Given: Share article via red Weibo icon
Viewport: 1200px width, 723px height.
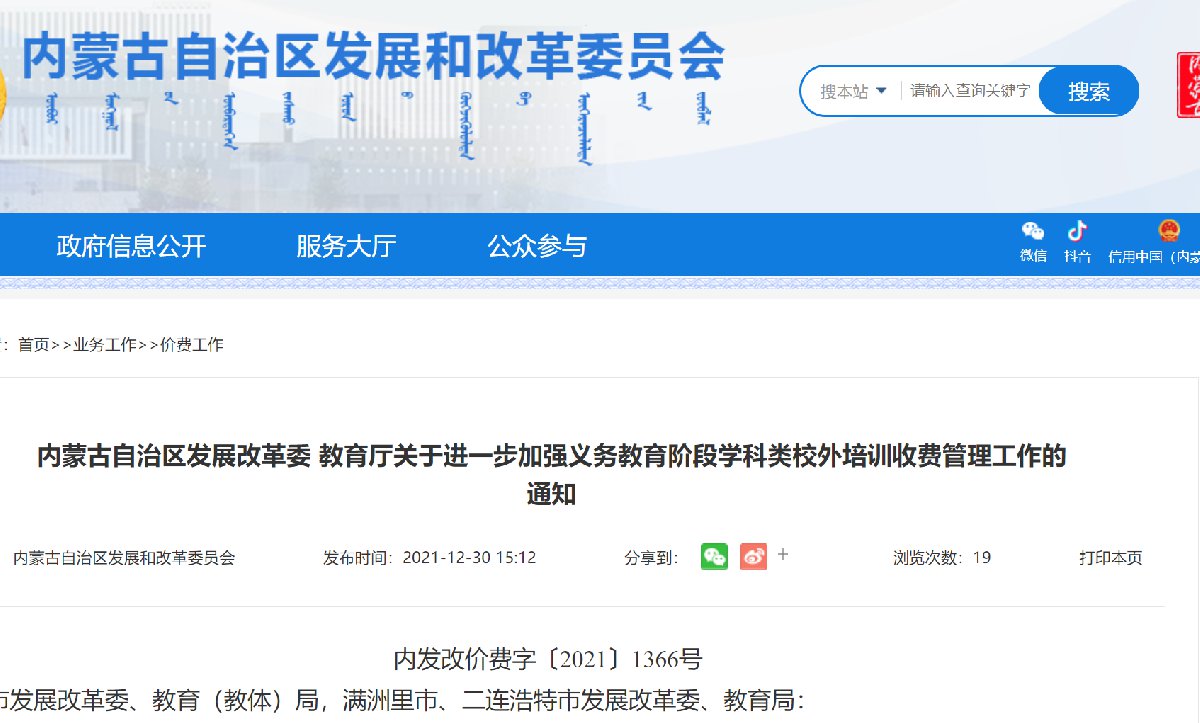Looking at the screenshot, I should [753, 557].
